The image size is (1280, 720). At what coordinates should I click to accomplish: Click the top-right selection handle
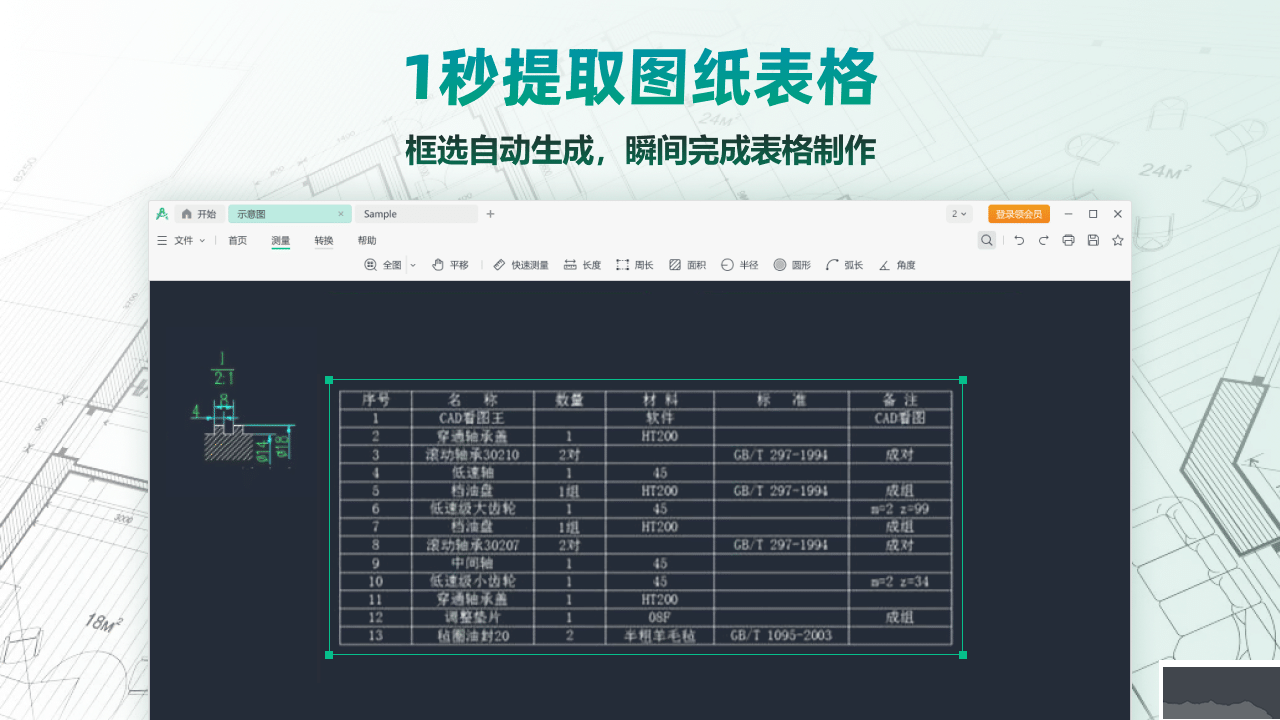pos(963,380)
